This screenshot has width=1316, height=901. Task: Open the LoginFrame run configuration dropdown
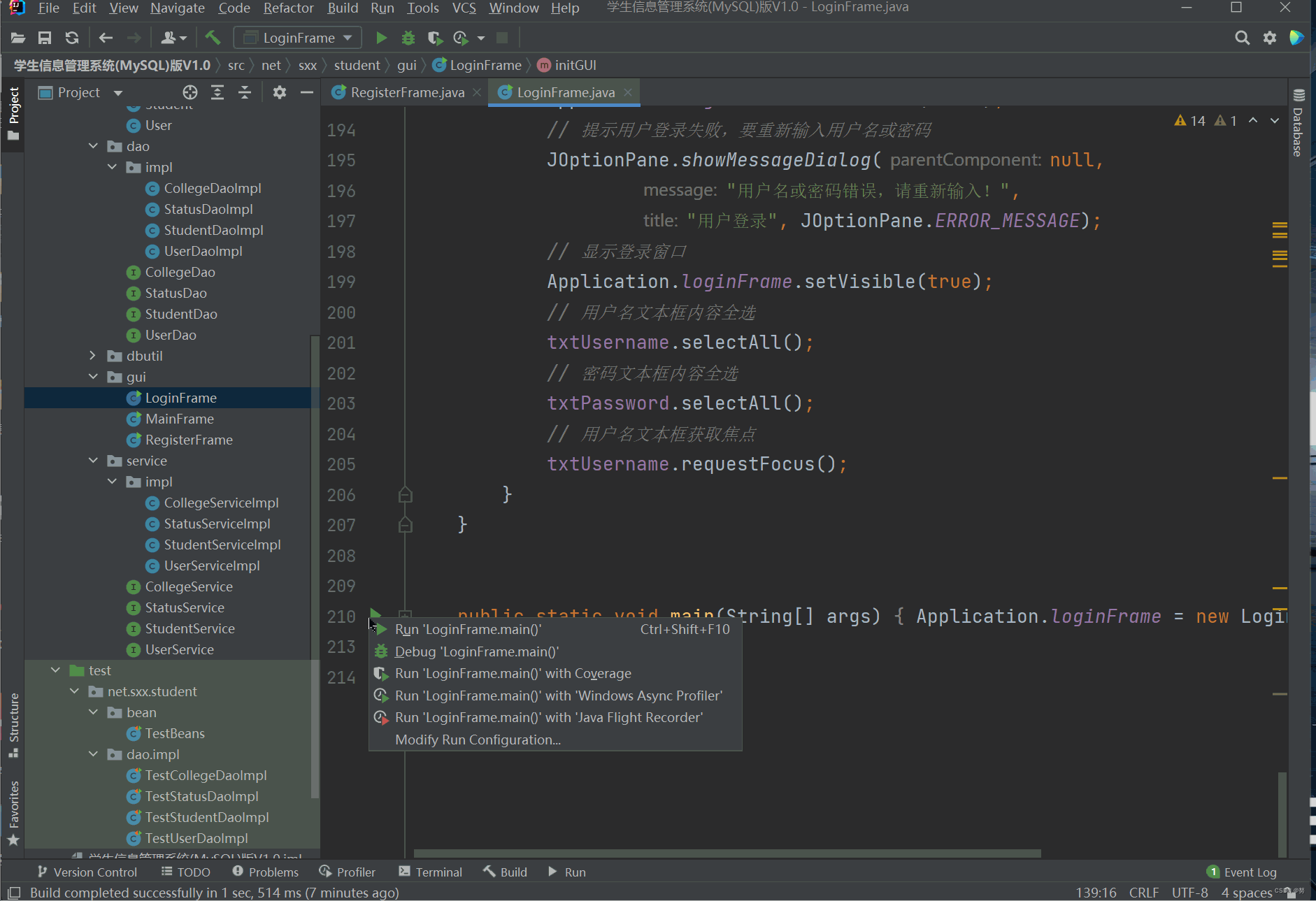[x=298, y=38]
